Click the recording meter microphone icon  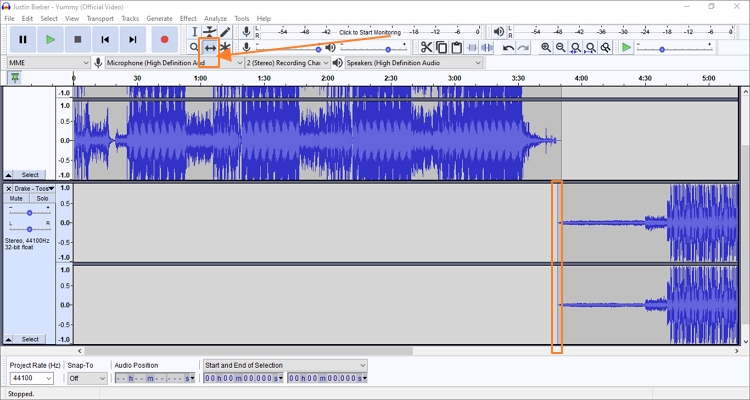[246, 32]
